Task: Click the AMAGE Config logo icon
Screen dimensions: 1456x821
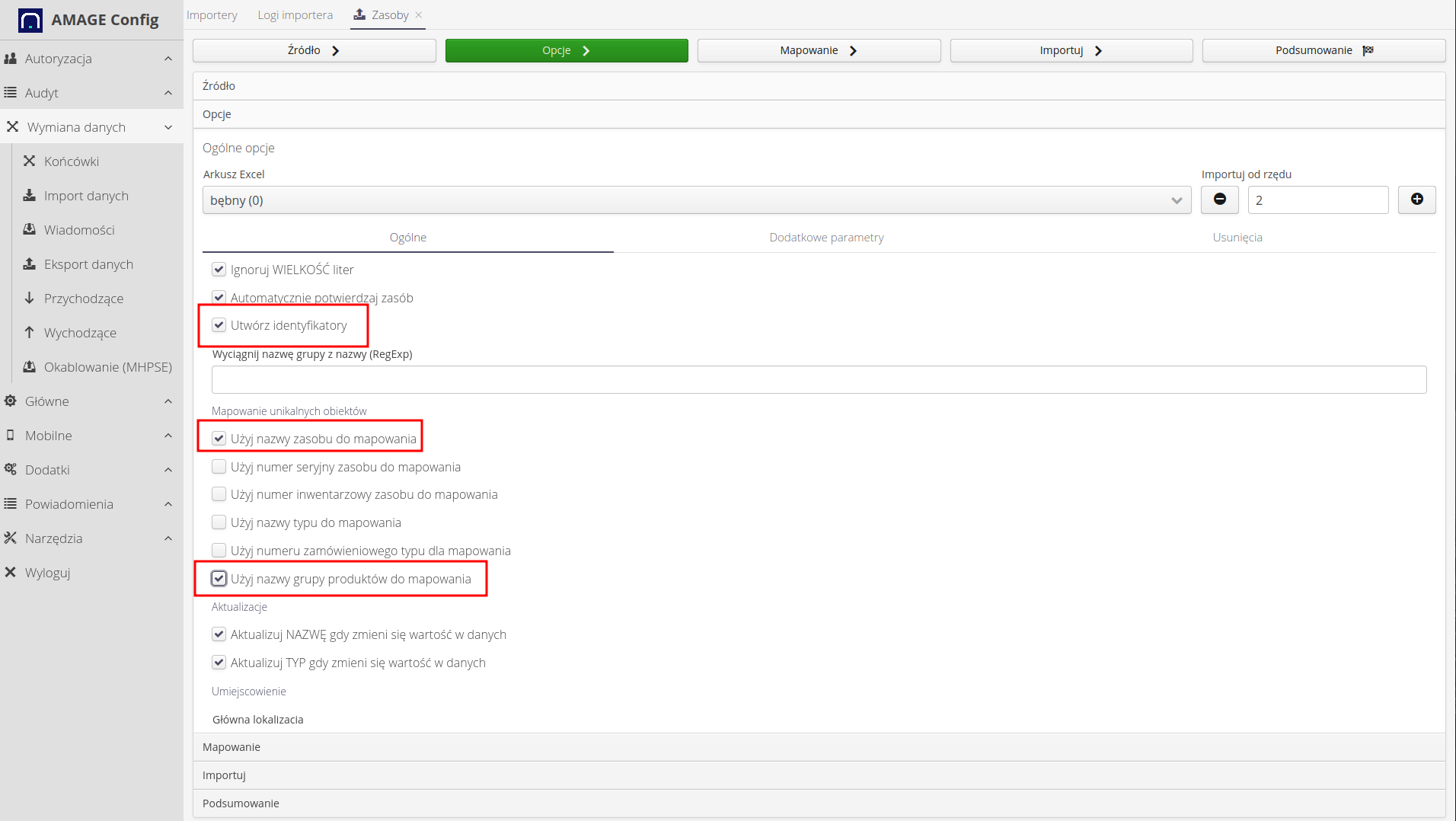Action: [30, 20]
